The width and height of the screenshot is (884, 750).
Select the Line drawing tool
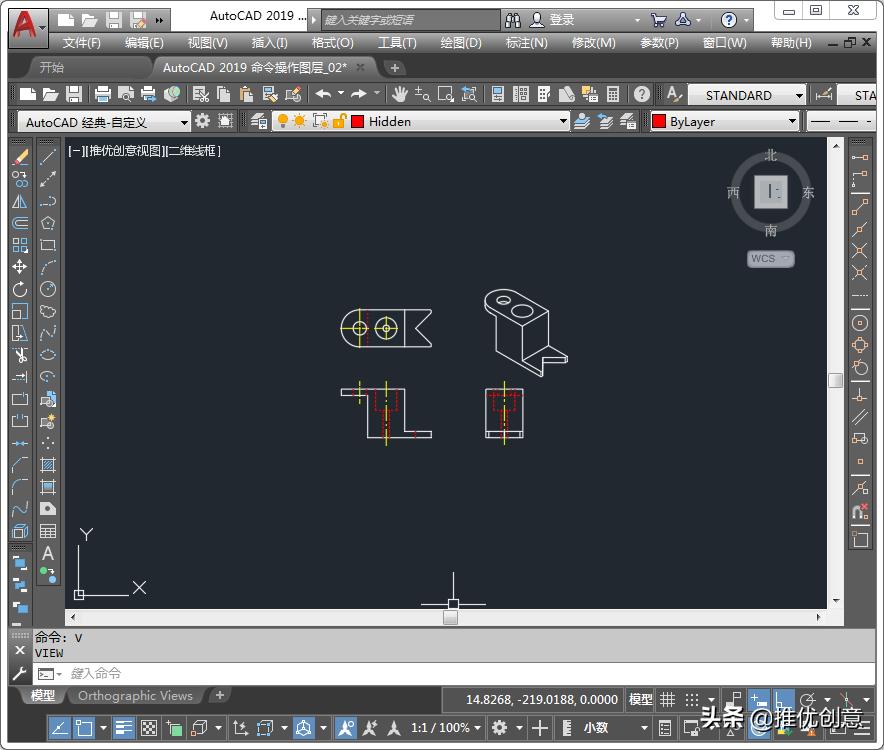pos(47,159)
